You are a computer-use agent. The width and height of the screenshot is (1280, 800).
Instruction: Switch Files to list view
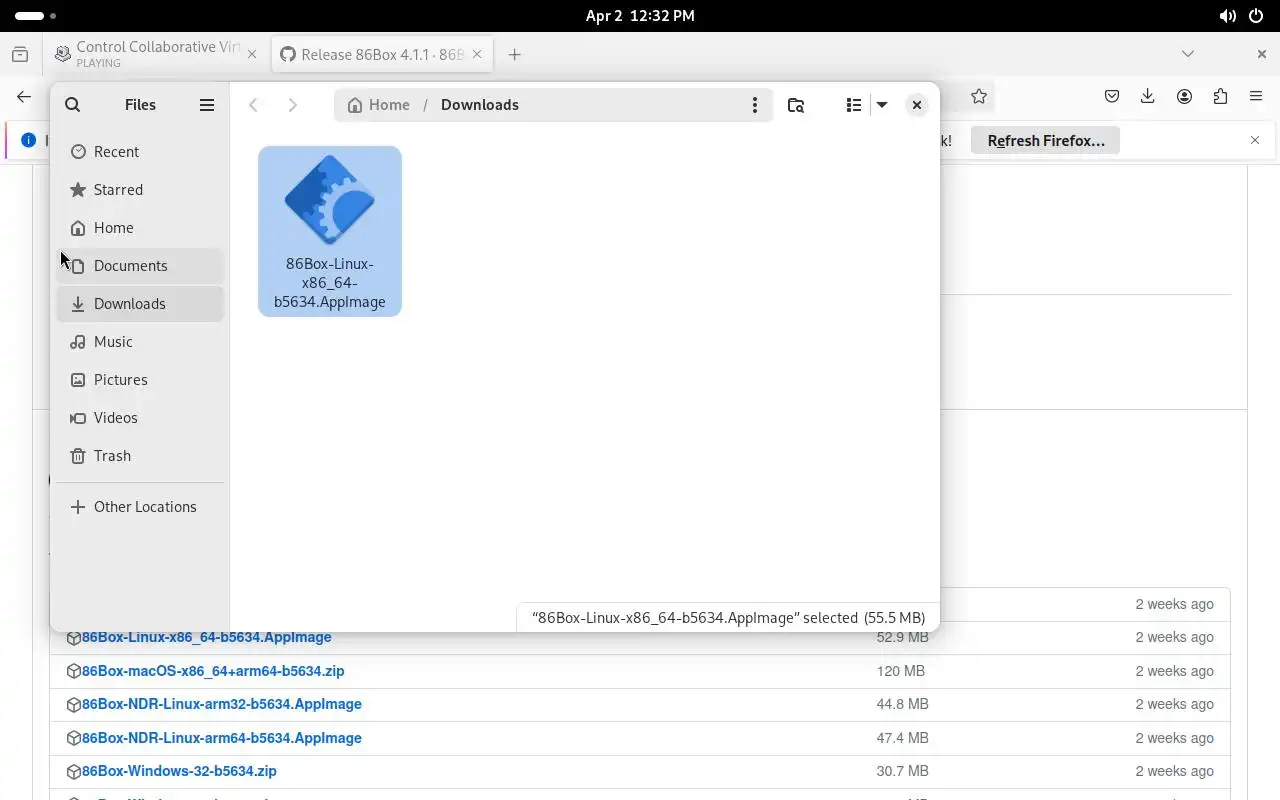tap(853, 104)
